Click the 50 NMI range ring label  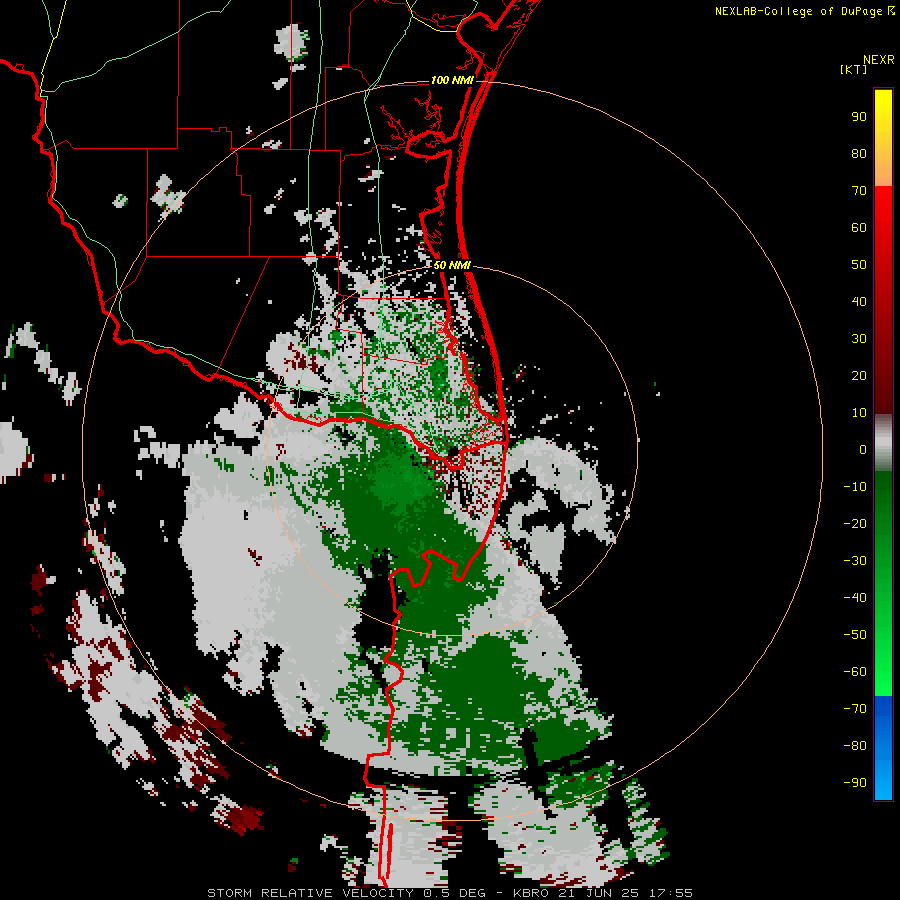[452, 265]
